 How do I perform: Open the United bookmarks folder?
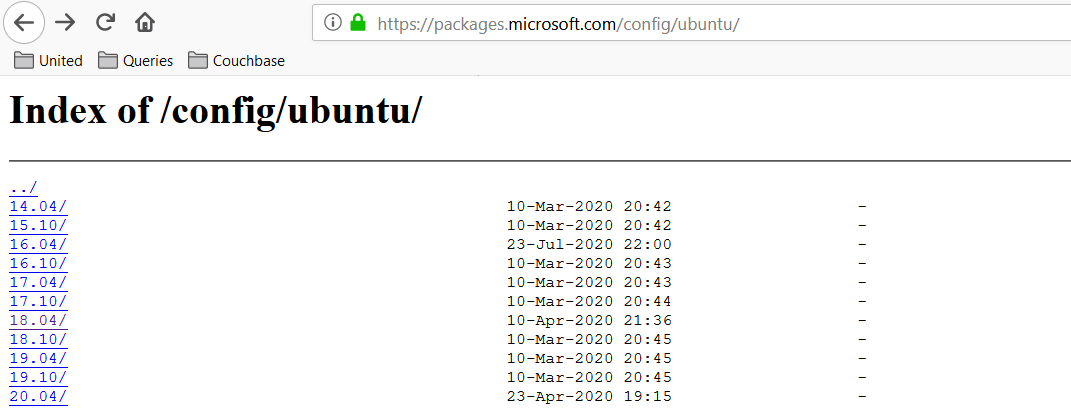pos(48,61)
